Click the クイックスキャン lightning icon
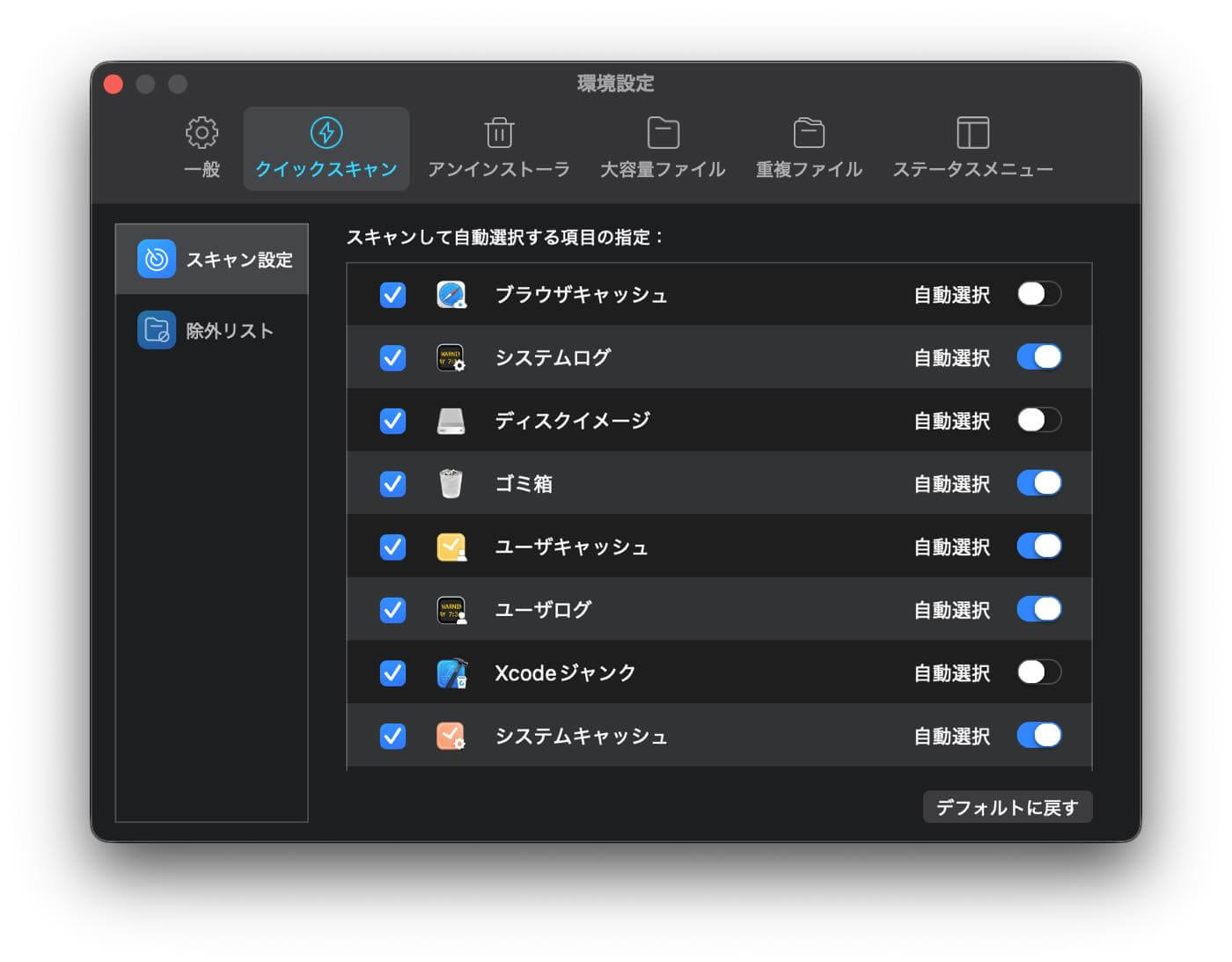Screen dimensions: 1232x962 (326, 132)
